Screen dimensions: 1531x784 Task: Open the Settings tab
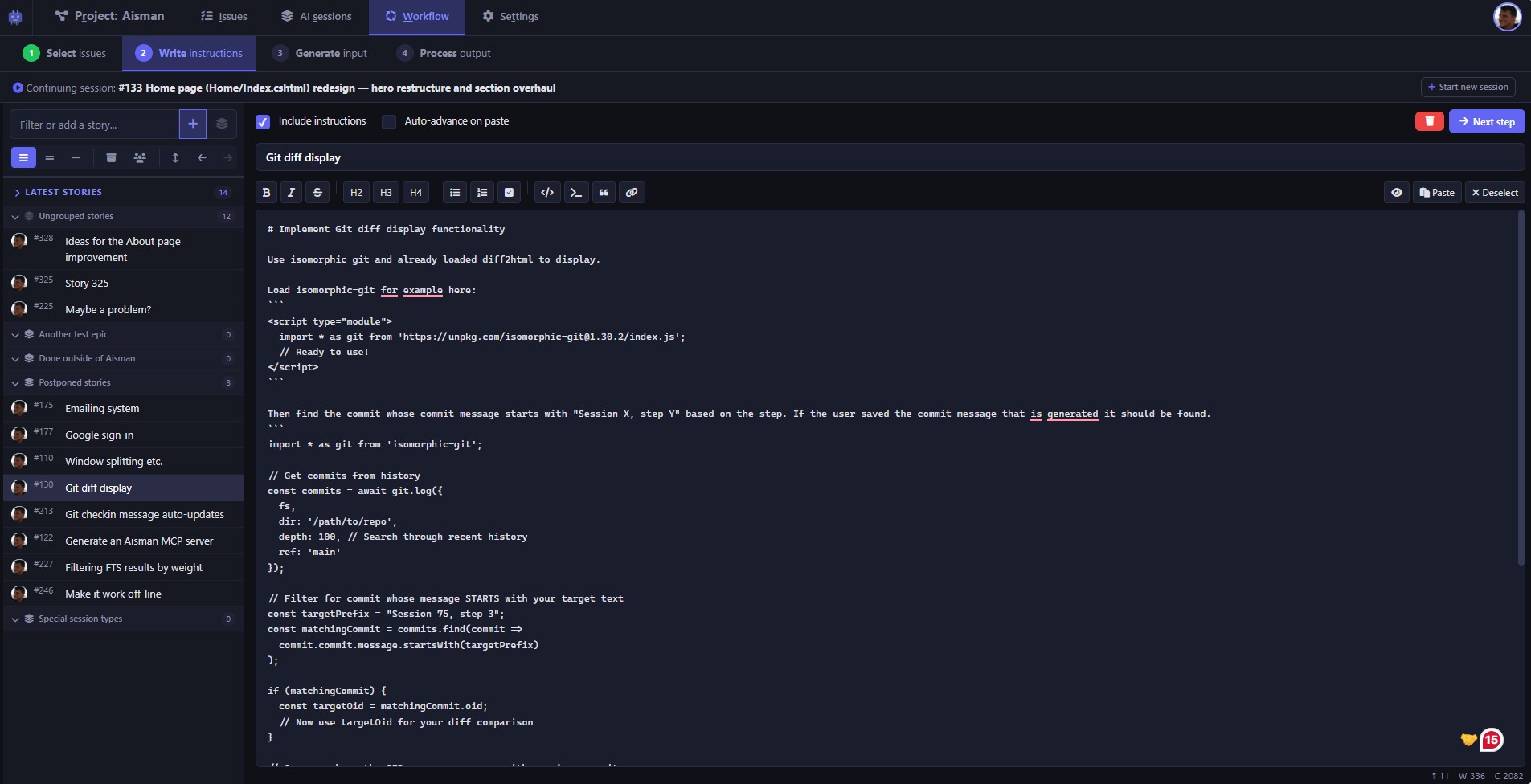510,17
